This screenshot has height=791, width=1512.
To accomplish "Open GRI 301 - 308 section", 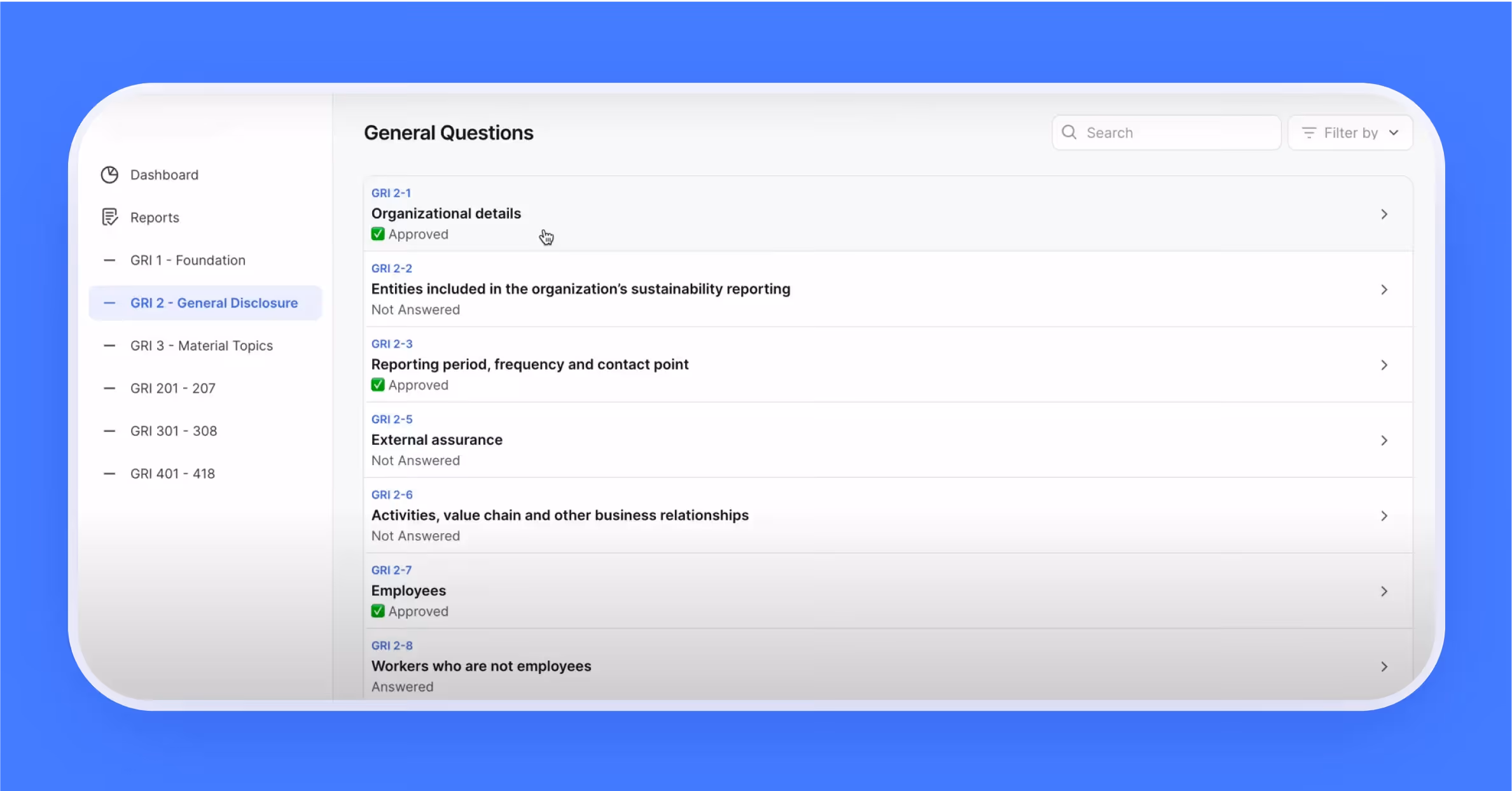I will tap(173, 431).
